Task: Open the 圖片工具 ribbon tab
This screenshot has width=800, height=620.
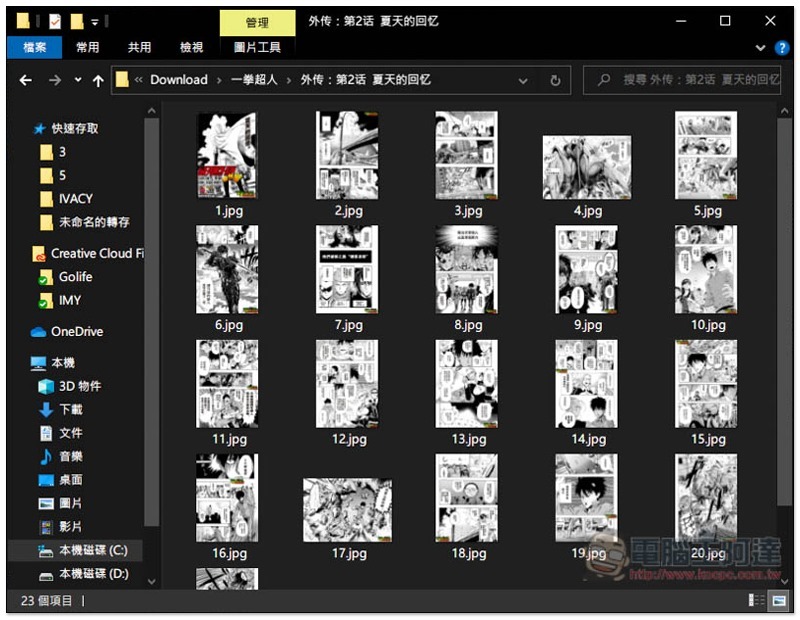Action: point(257,47)
